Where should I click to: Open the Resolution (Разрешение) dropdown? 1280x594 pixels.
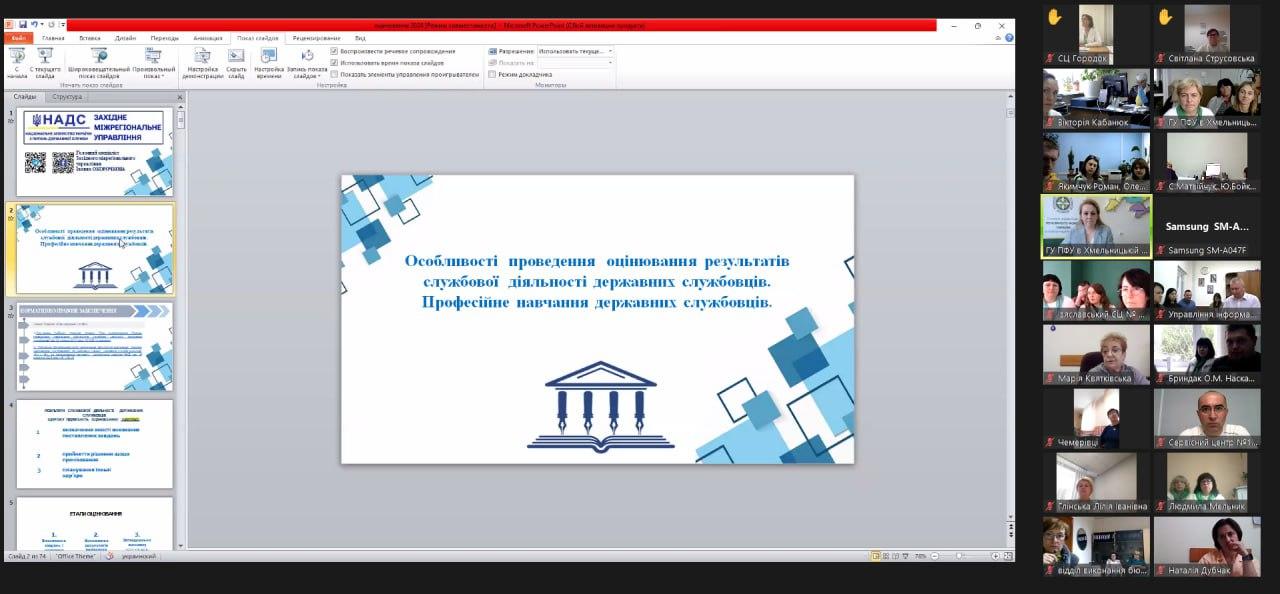[576, 51]
